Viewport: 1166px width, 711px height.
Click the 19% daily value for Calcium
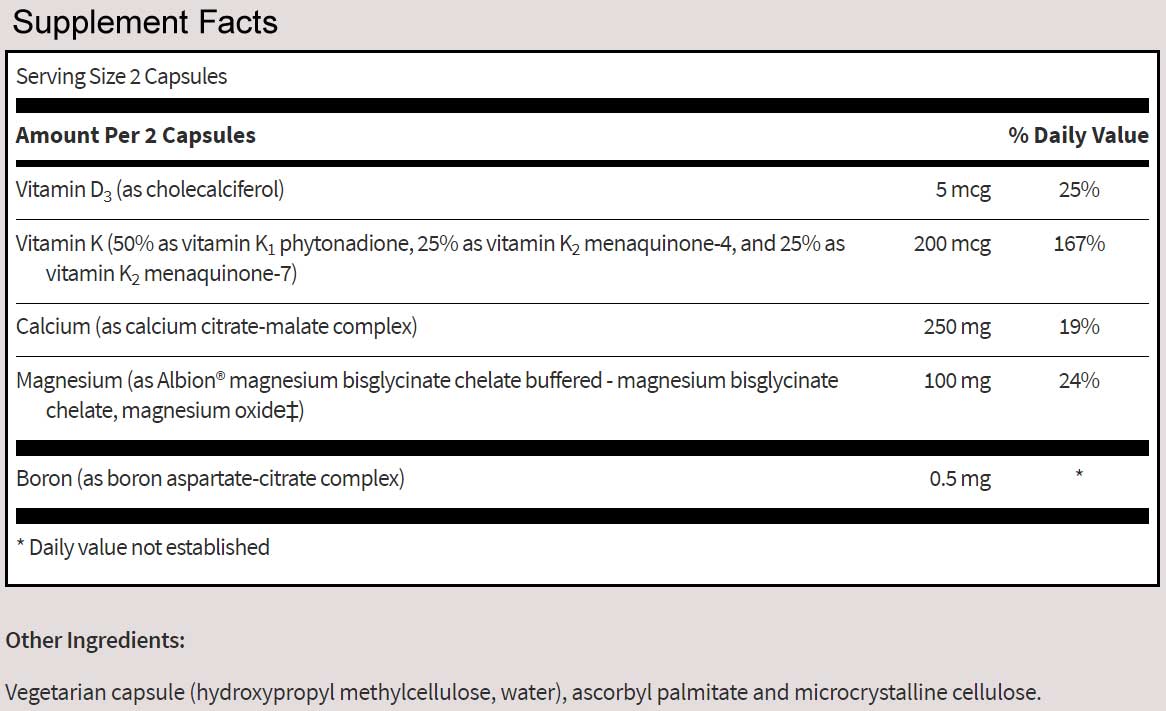(1079, 327)
